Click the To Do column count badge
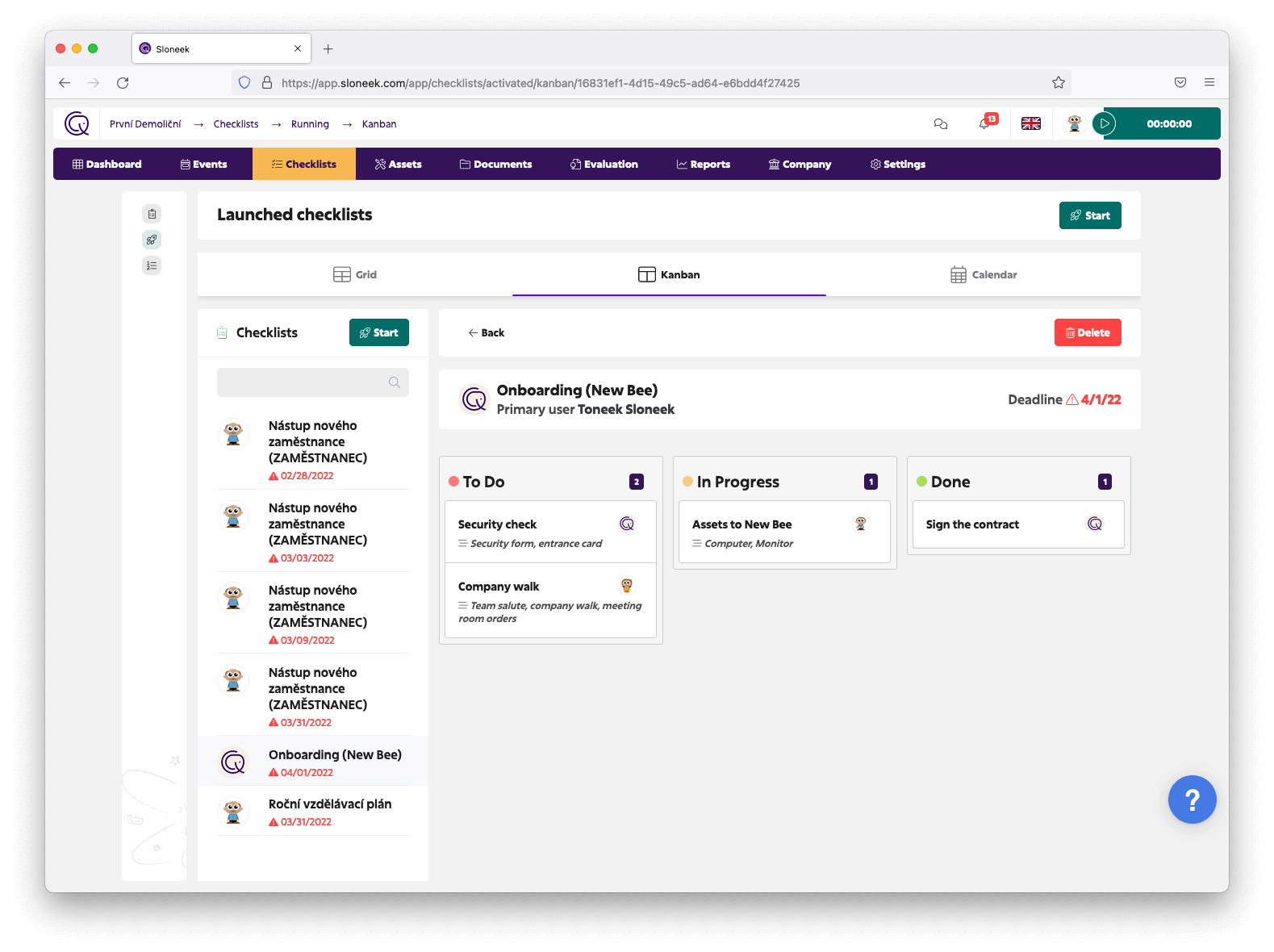 [x=637, y=482]
